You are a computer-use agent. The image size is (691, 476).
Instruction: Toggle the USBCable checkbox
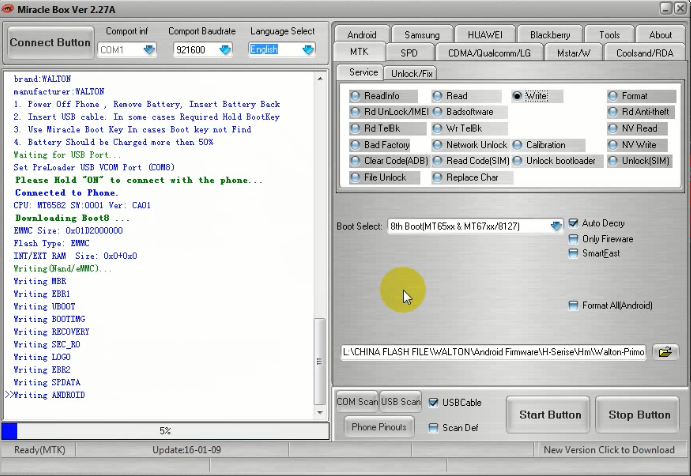click(433, 402)
